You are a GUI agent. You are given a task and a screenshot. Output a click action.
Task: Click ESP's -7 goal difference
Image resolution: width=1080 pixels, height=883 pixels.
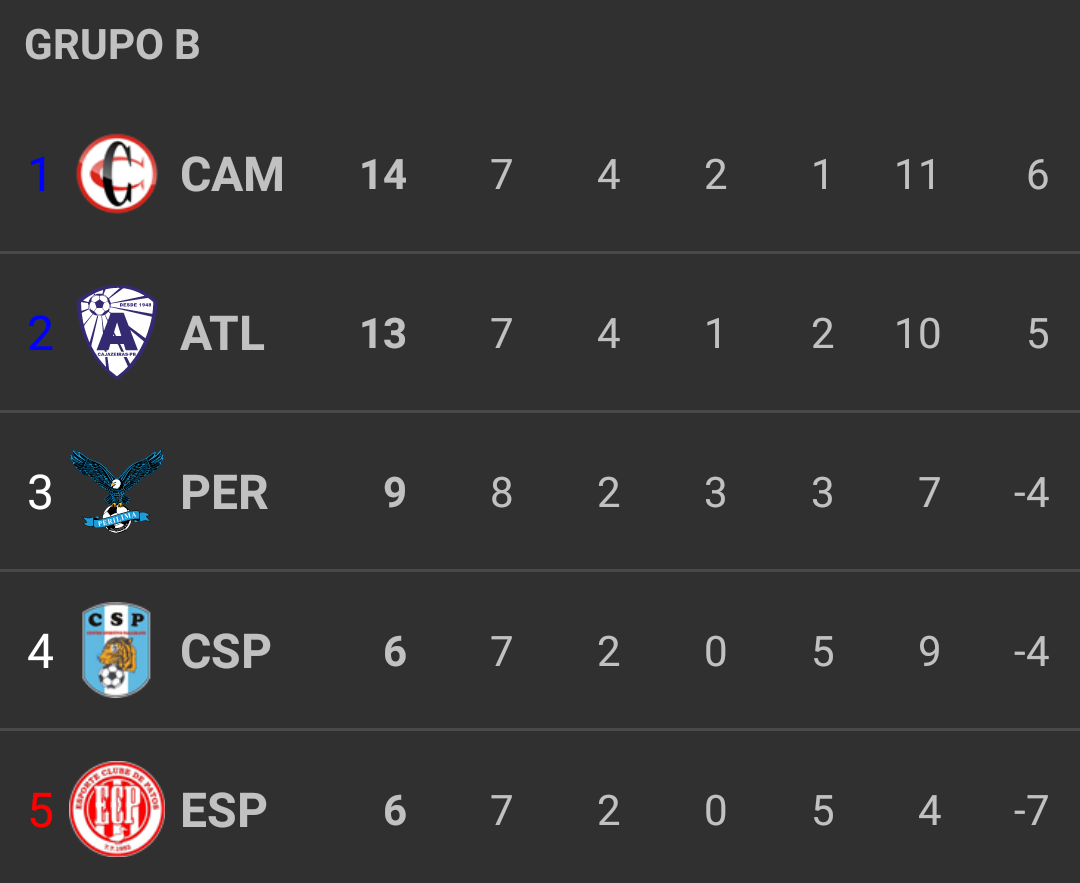[x=1030, y=811]
